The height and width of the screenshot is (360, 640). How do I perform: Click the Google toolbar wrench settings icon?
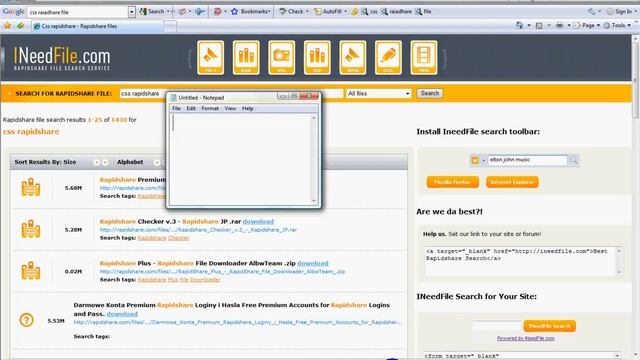click(x=591, y=11)
